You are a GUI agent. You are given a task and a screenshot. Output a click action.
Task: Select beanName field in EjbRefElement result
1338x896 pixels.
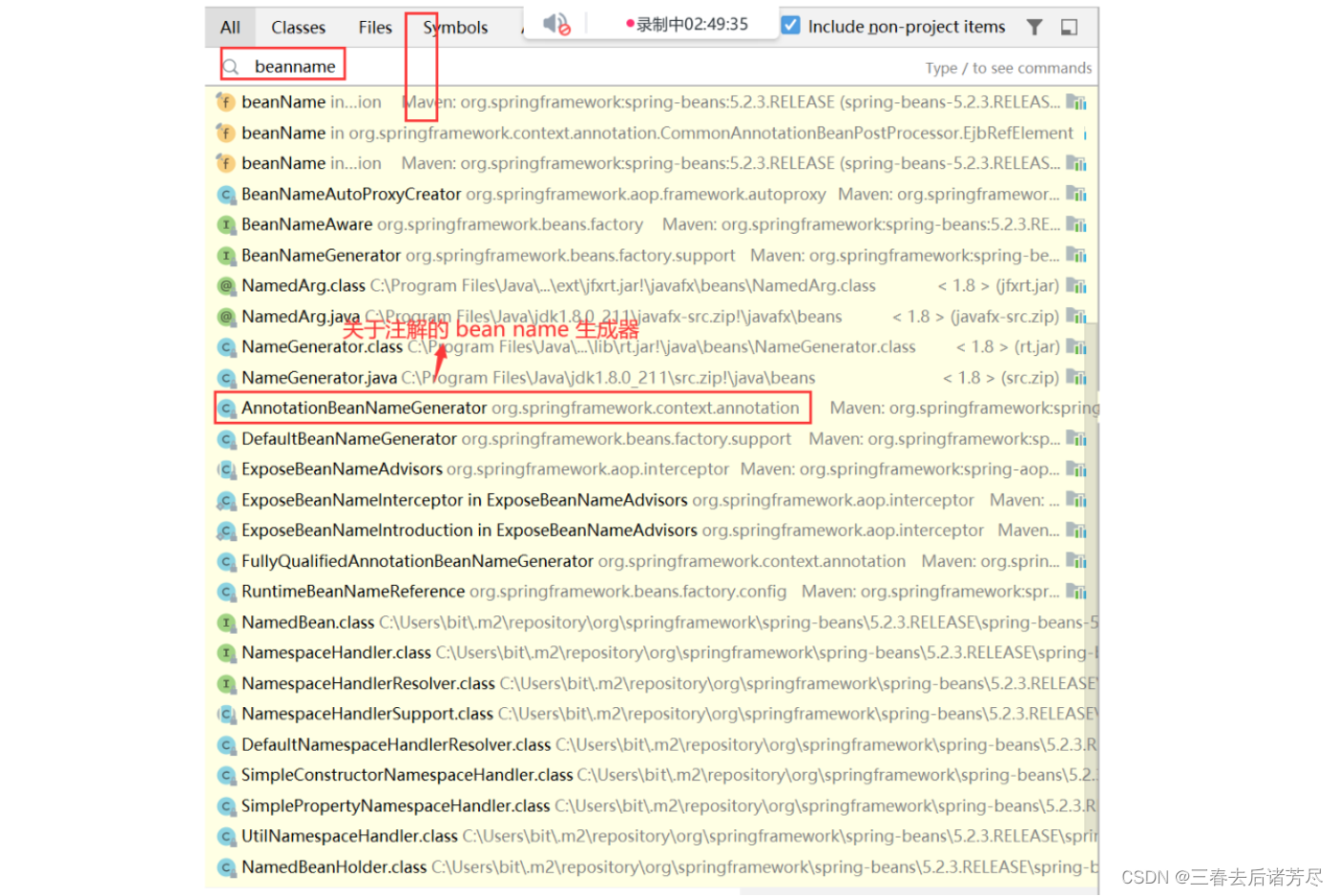[653, 133]
